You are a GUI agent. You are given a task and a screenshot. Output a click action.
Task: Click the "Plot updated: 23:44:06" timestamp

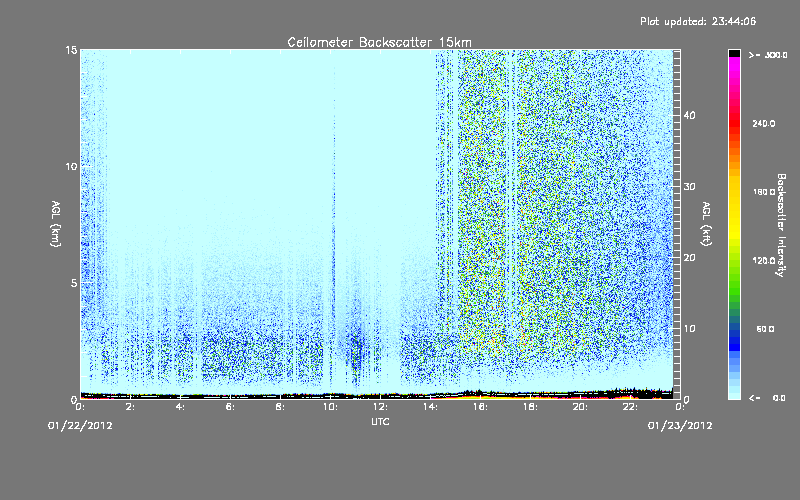coord(698,21)
